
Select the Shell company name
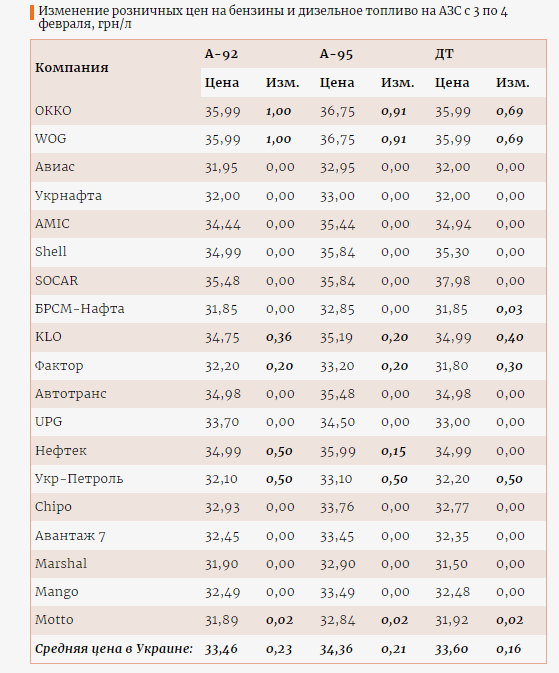51,252
